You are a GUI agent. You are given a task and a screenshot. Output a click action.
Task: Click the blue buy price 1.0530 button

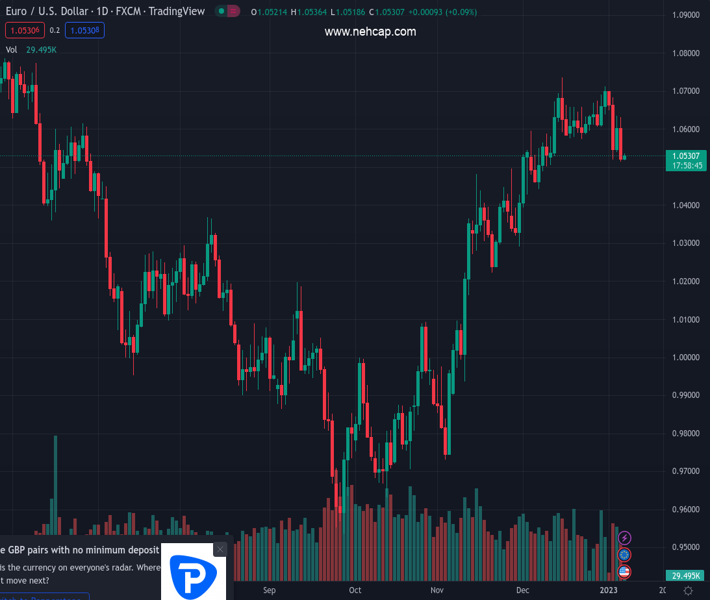click(x=85, y=30)
